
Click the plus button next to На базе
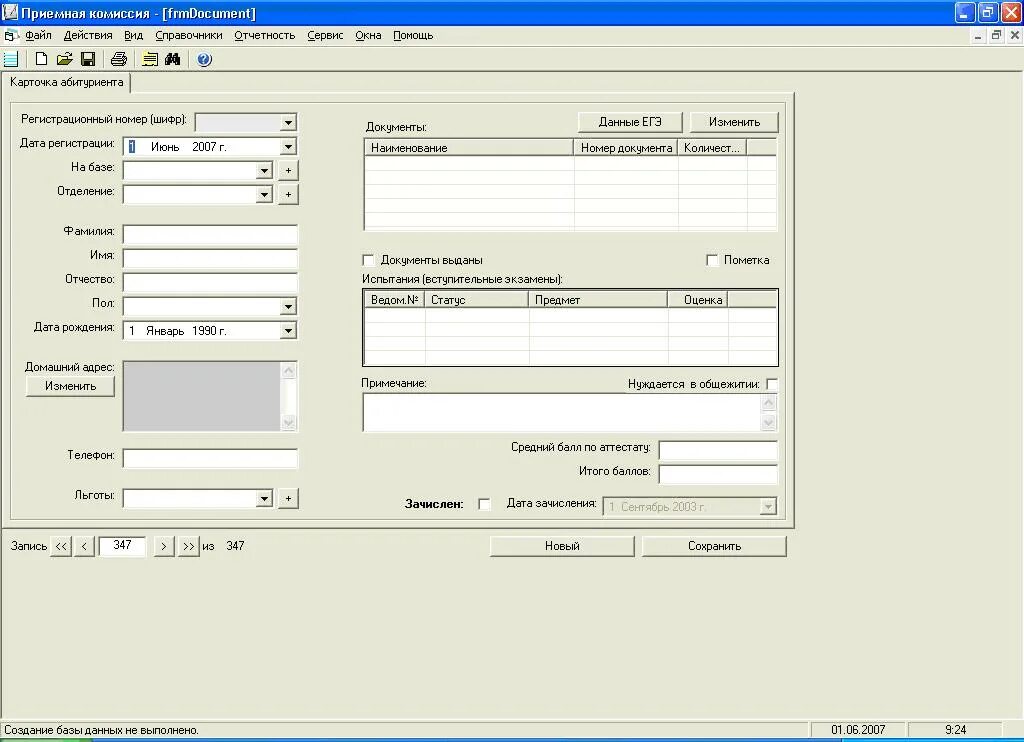coord(288,170)
